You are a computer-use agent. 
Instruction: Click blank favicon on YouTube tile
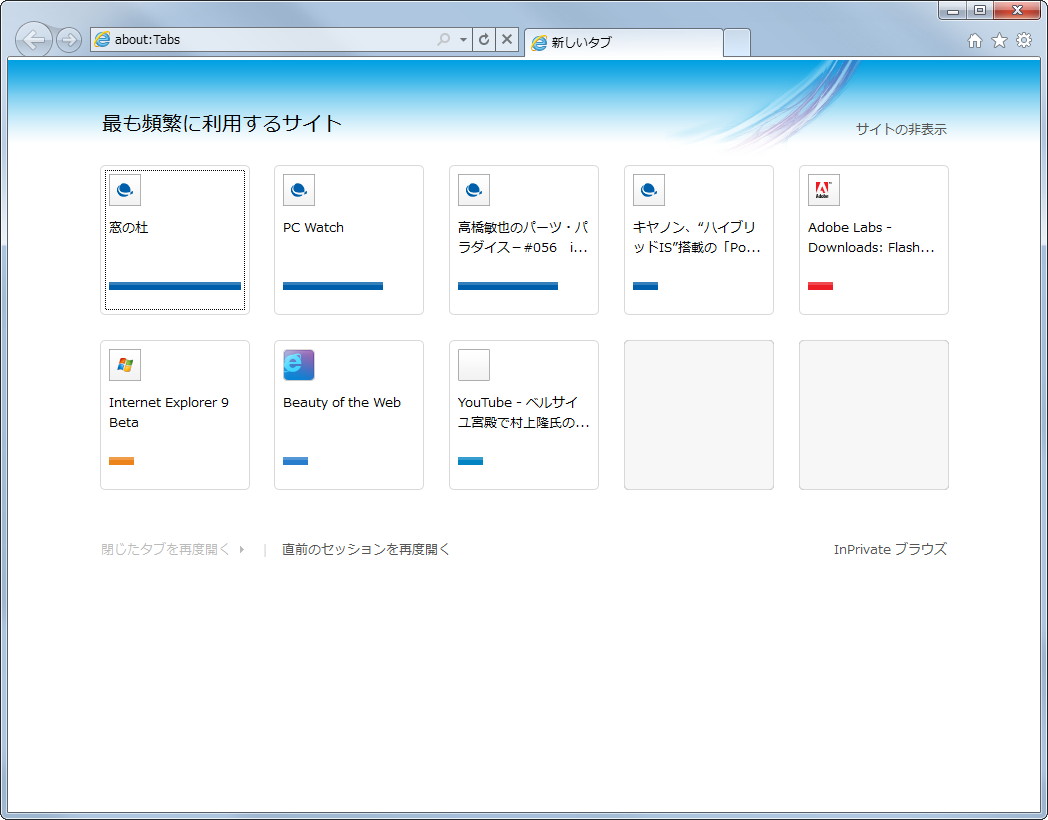pos(474,365)
